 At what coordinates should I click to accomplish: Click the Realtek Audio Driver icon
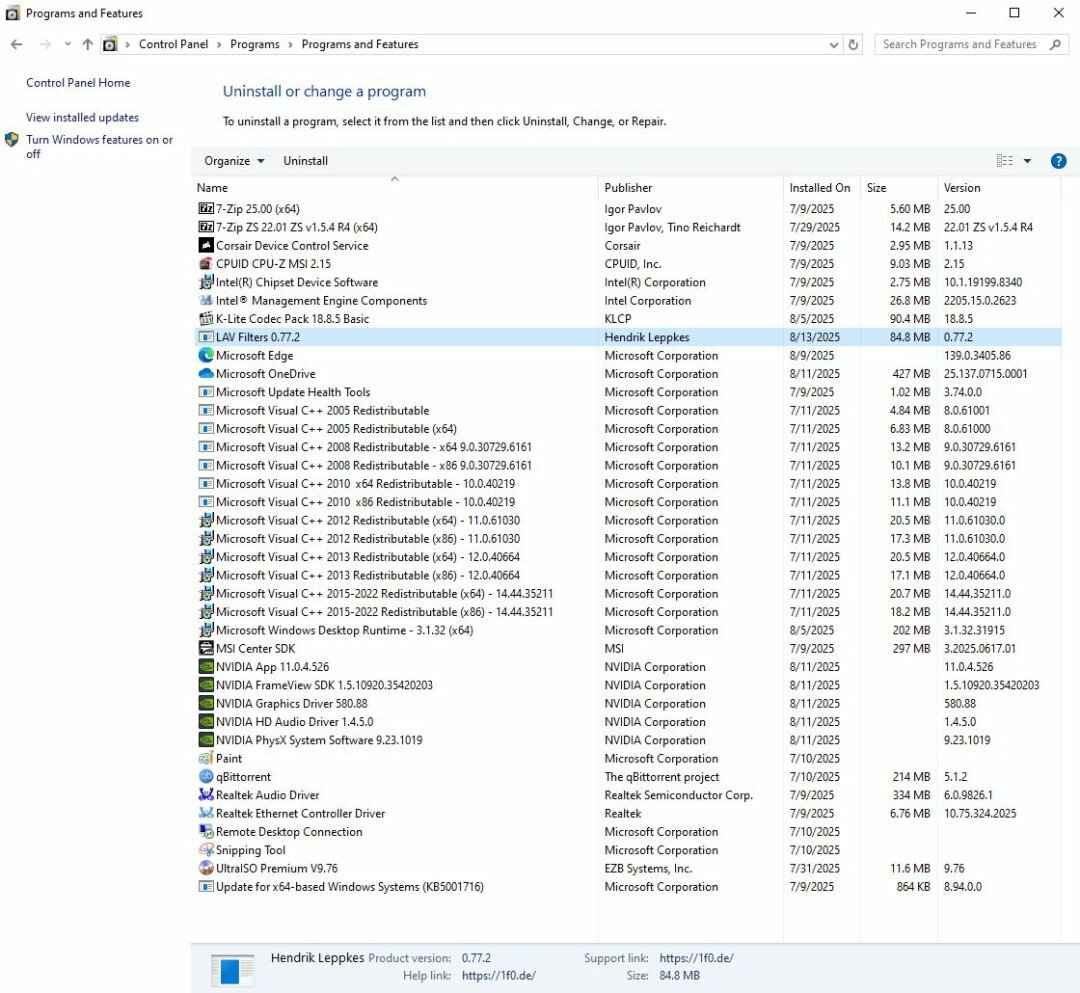[x=205, y=795]
